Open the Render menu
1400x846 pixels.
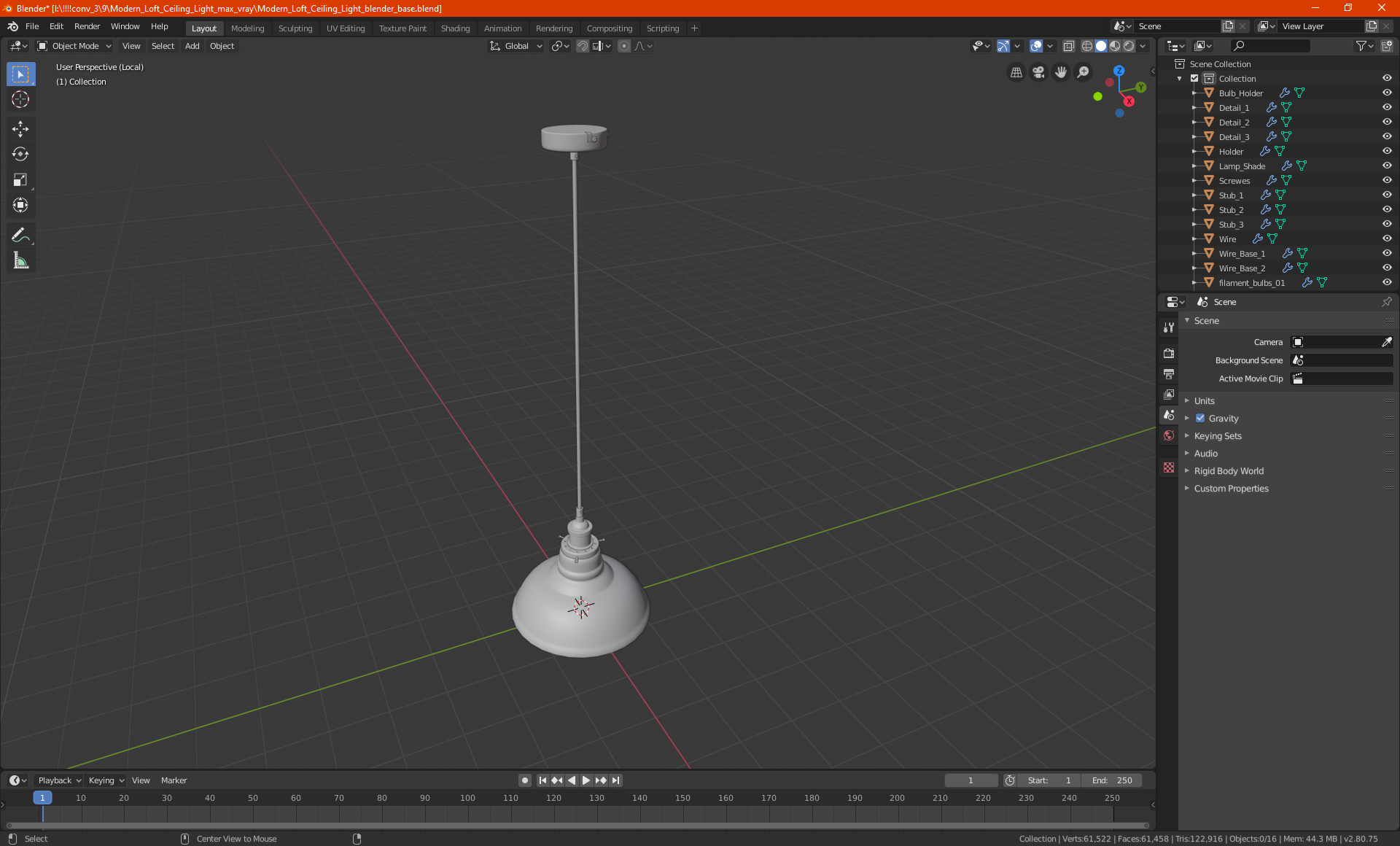pos(87,26)
